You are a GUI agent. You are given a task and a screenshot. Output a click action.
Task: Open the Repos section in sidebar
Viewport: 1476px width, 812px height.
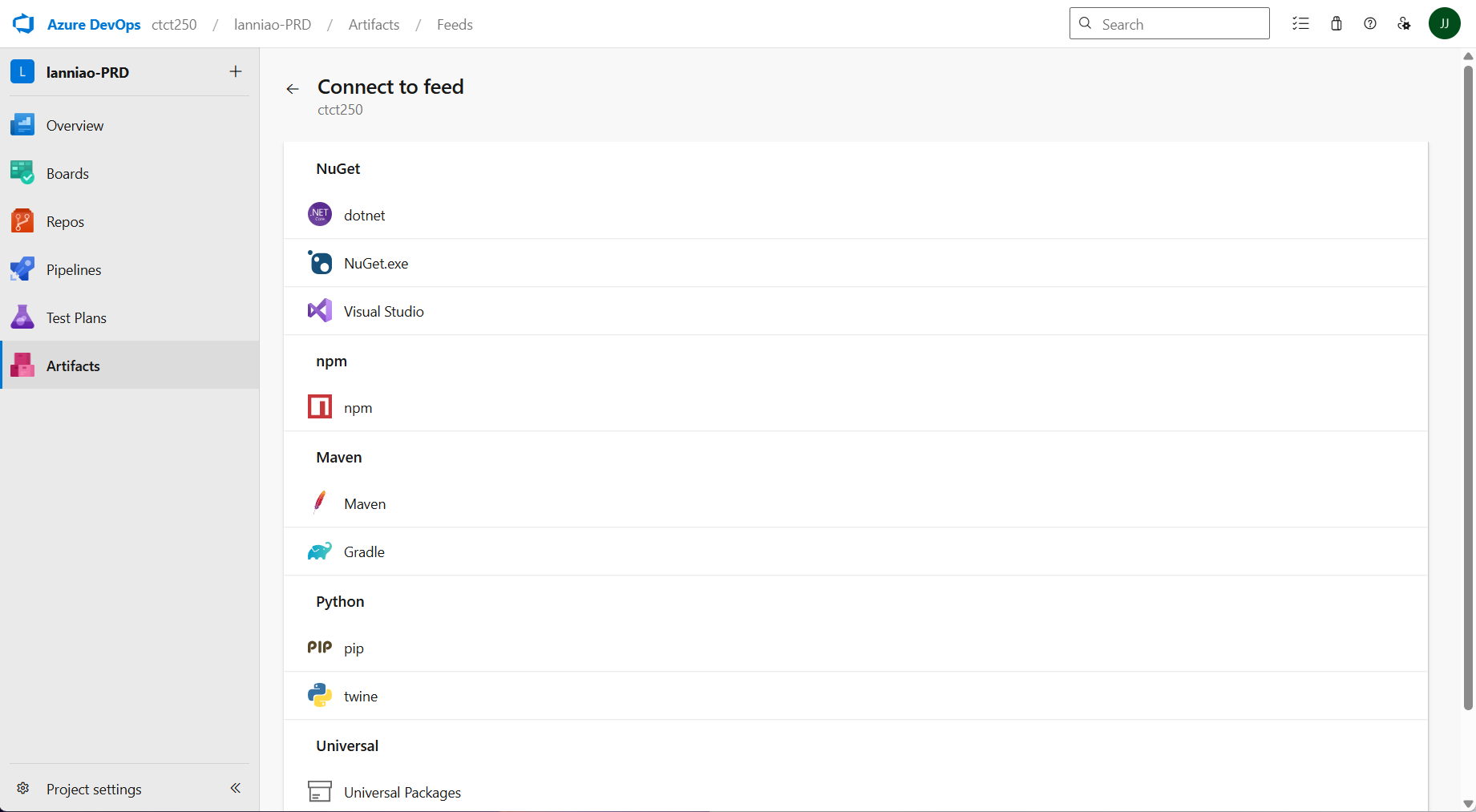click(x=65, y=222)
